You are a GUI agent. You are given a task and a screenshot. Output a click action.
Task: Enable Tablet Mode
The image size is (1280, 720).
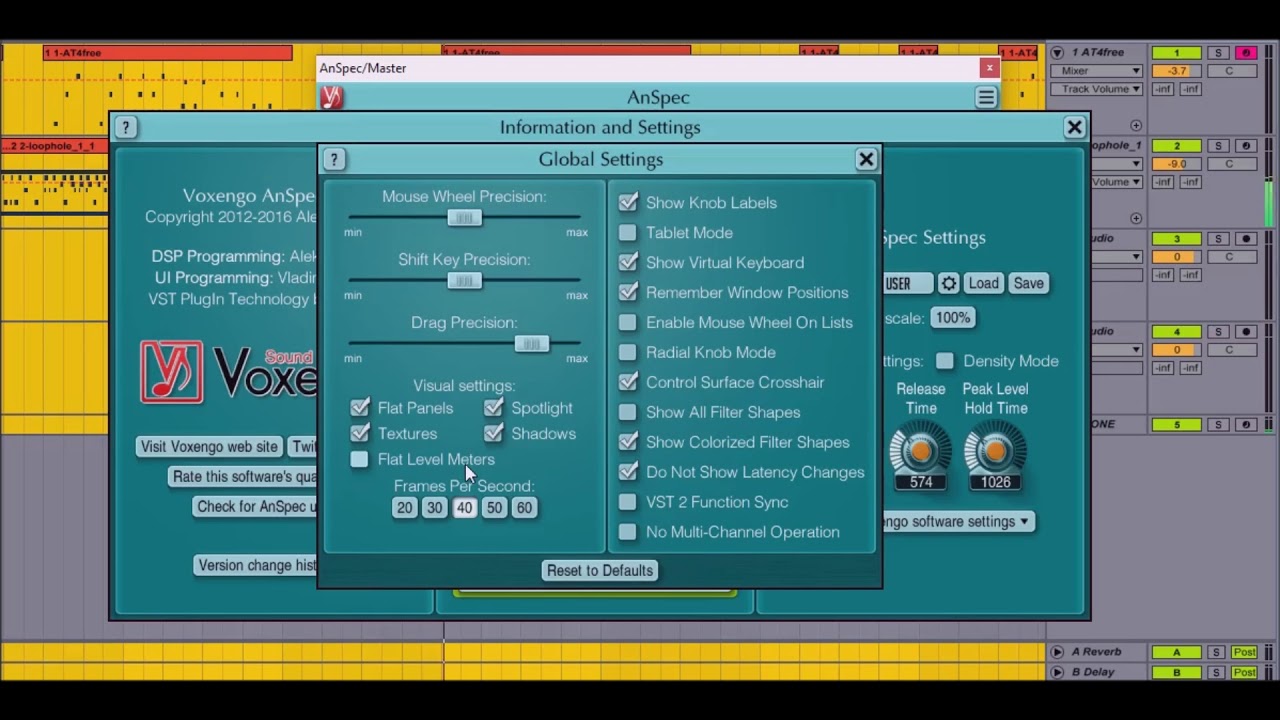coord(627,232)
